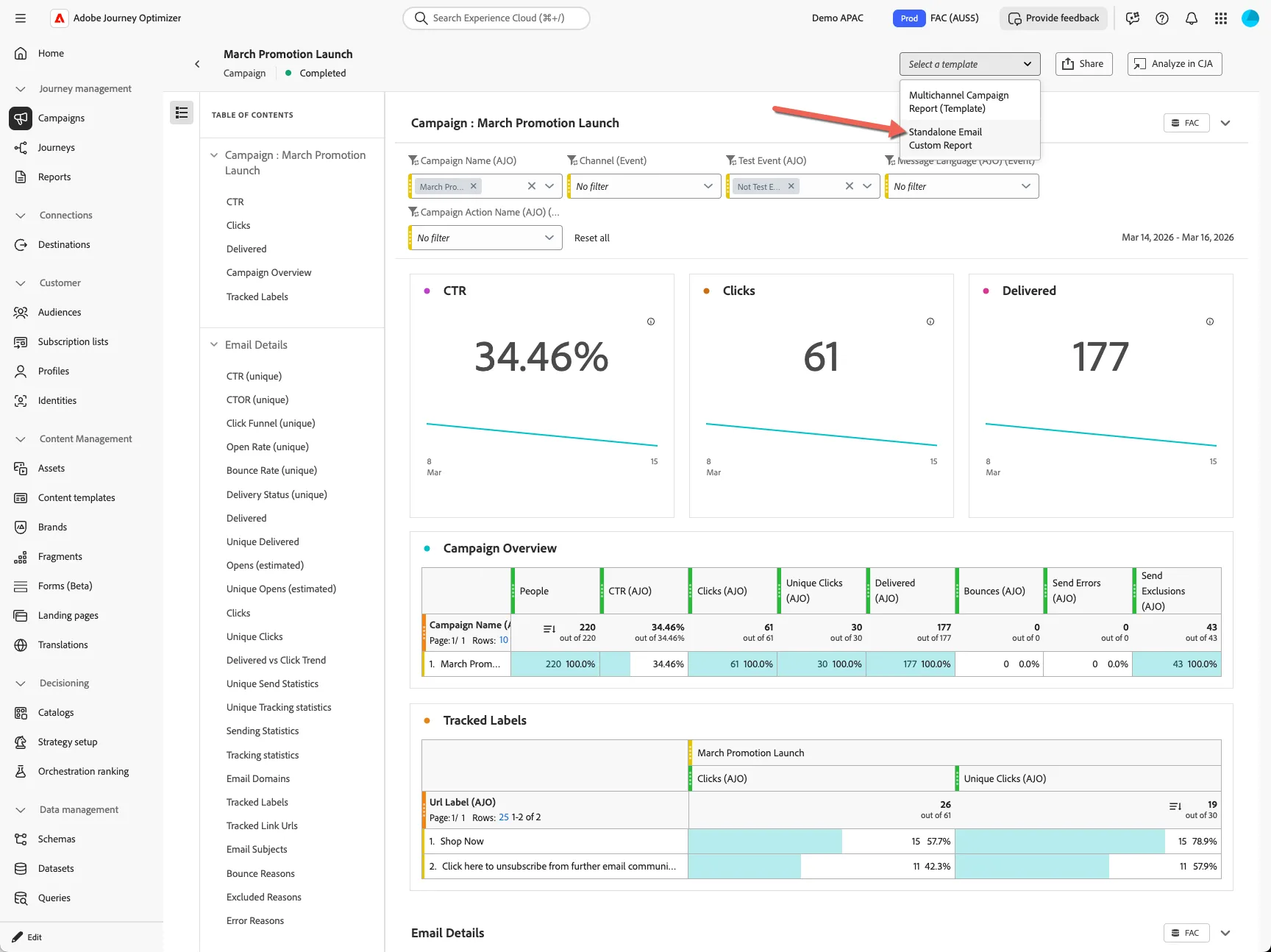Go back using the left arrow
This screenshot has height=952, width=1271.
click(x=197, y=64)
